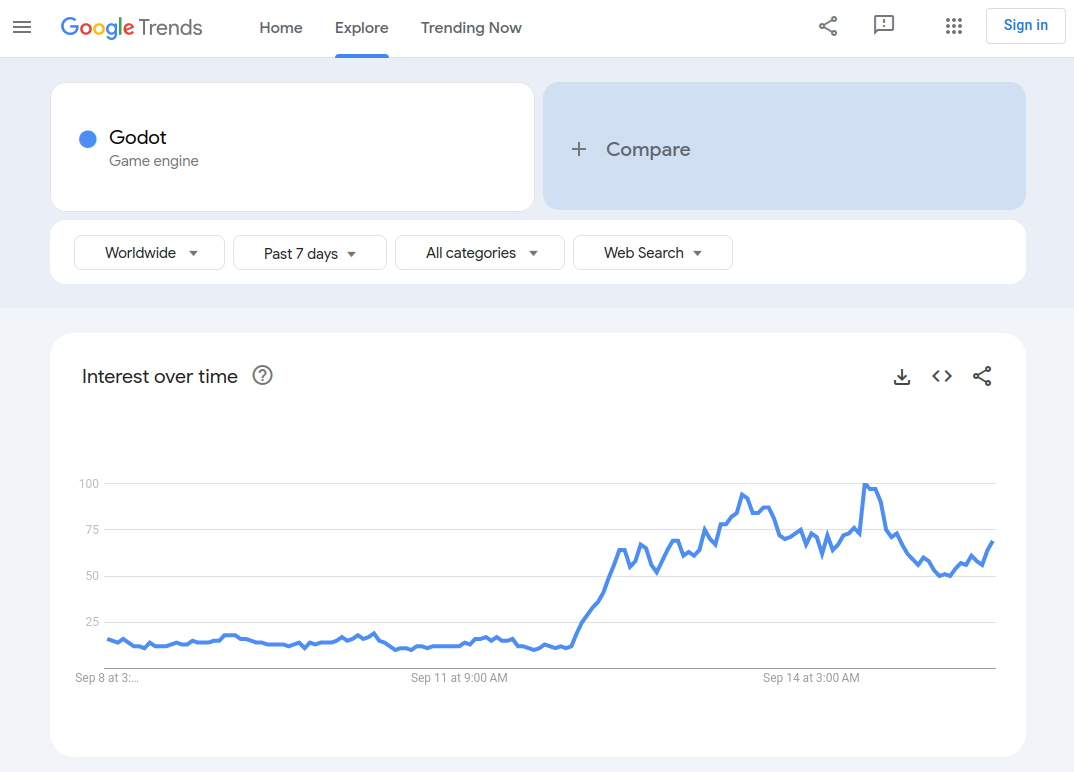Open the Past 7 days time dropdown
Screen dimensions: 1074x772
pos(310,253)
